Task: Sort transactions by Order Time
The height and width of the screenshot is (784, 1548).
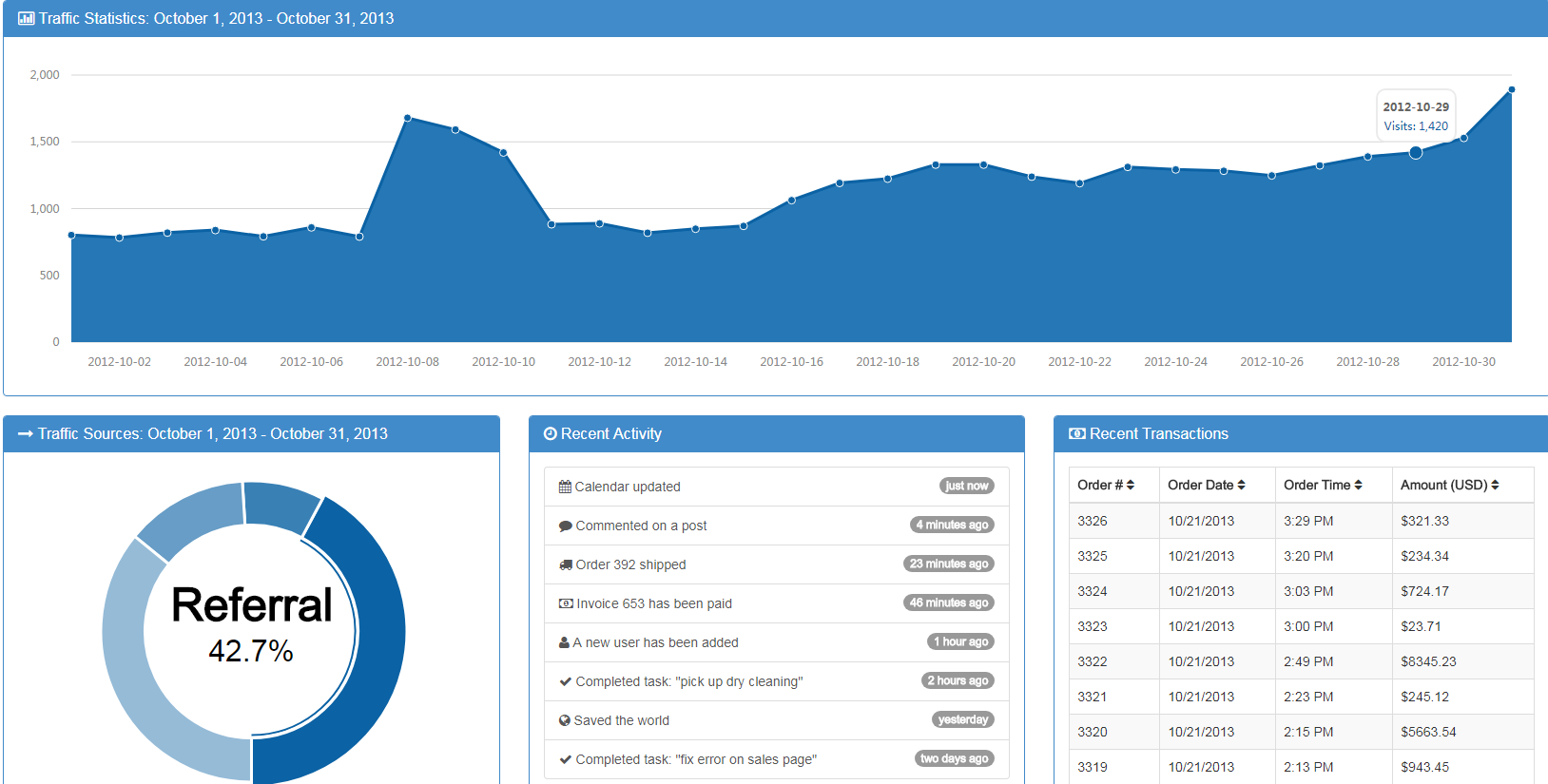Action: [x=1322, y=485]
